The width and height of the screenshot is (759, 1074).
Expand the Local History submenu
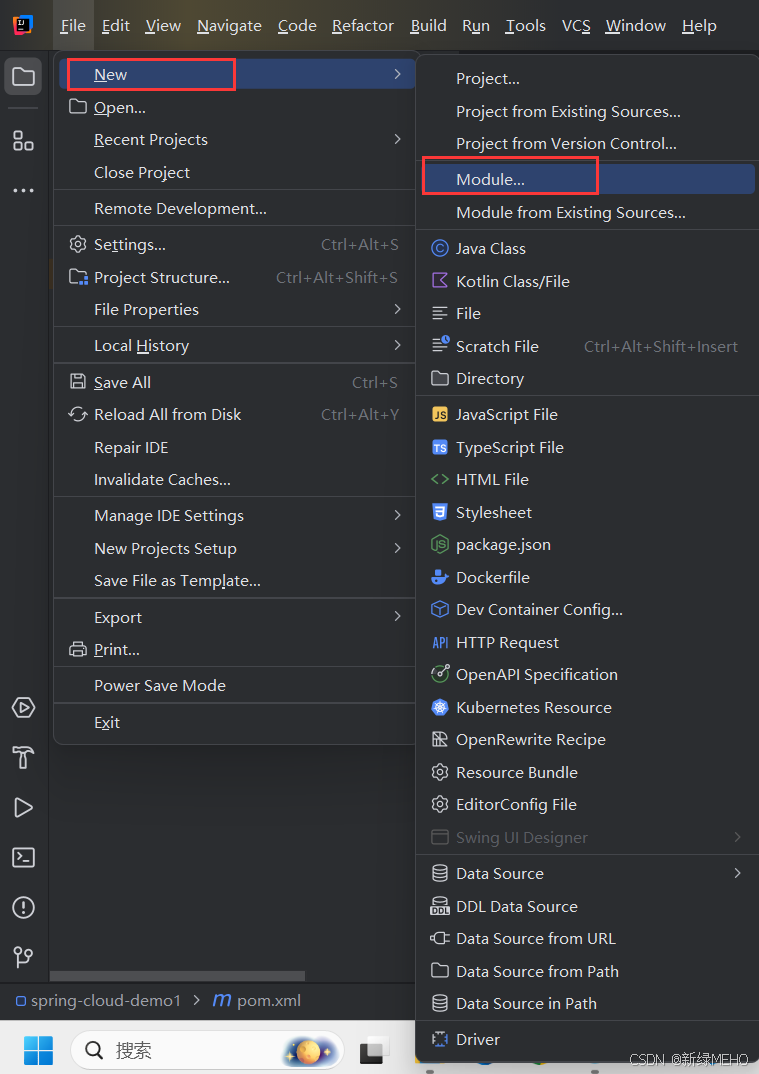(x=141, y=346)
